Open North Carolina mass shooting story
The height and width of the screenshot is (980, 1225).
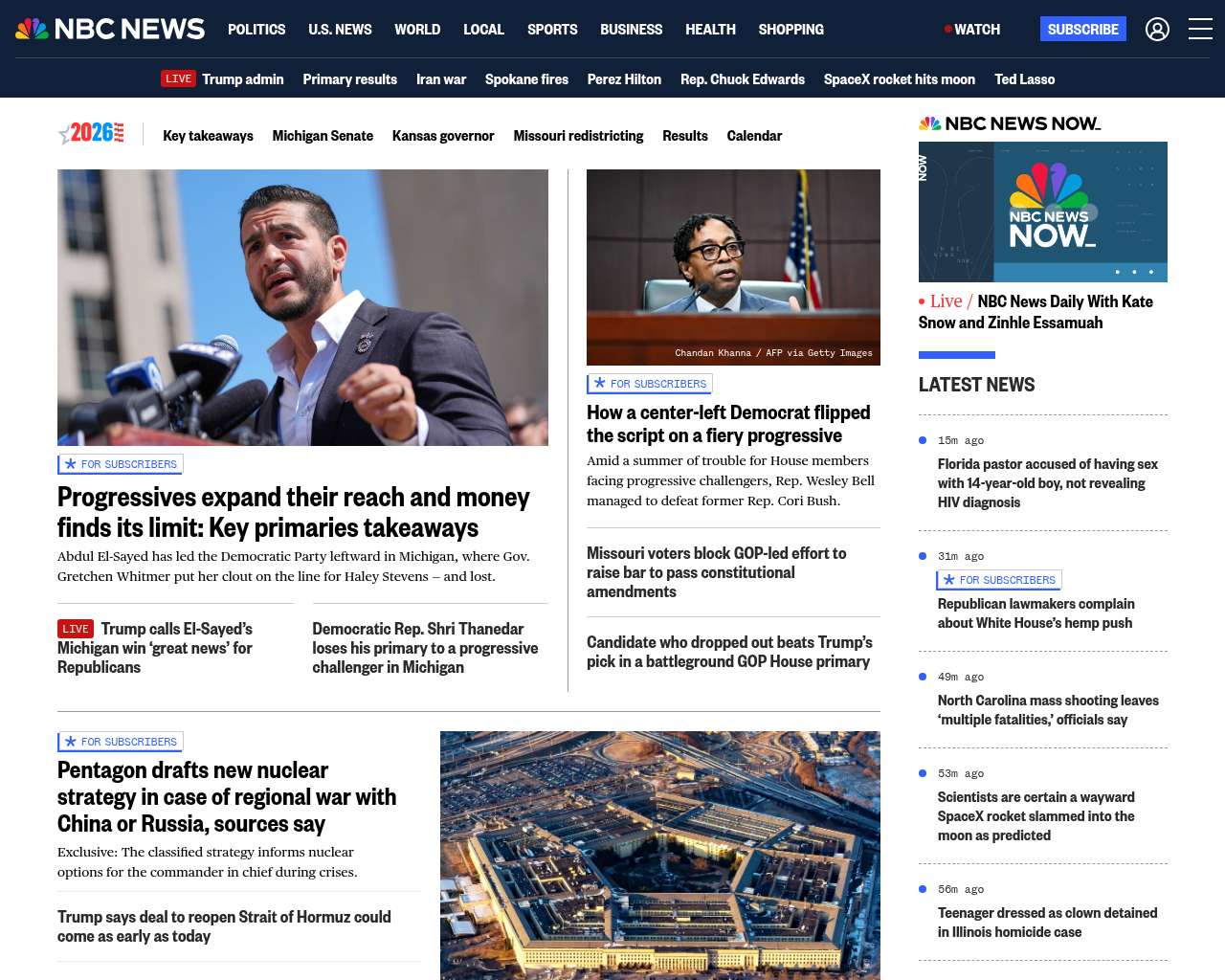point(1048,710)
